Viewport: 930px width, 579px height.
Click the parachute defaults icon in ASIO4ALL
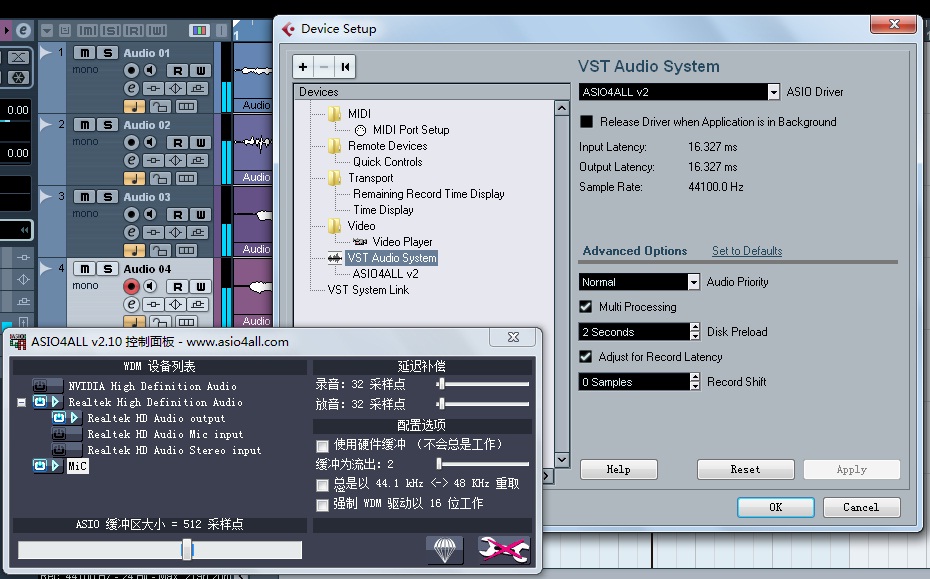tap(445, 549)
